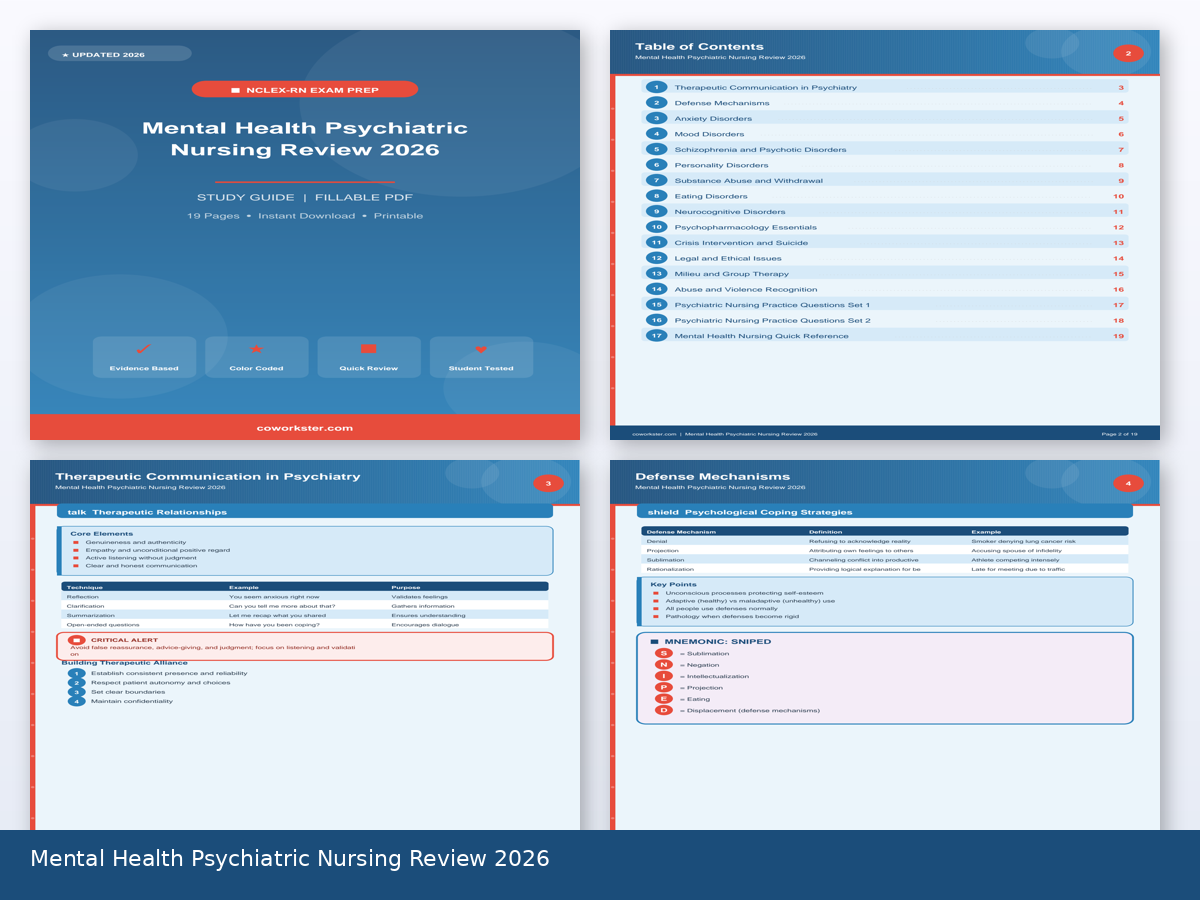Image resolution: width=1200 pixels, height=900 pixels.
Task: Click the page 4 badge on Defense Mechanisms page
Action: click(x=1129, y=482)
